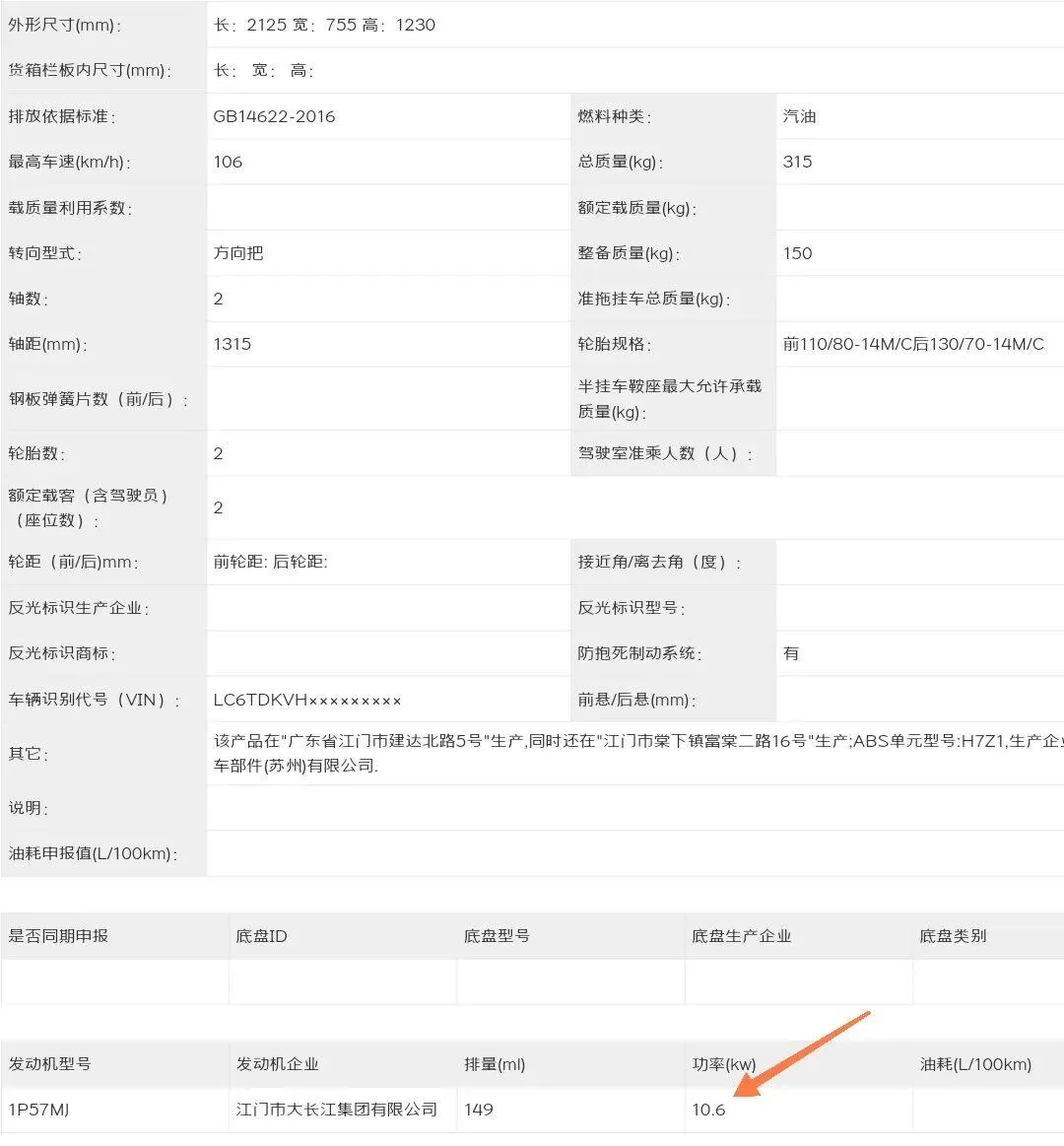Click label 额定载客（含驾驶员）
Screen dimensions: 1064x1146
tap(88, 507)
